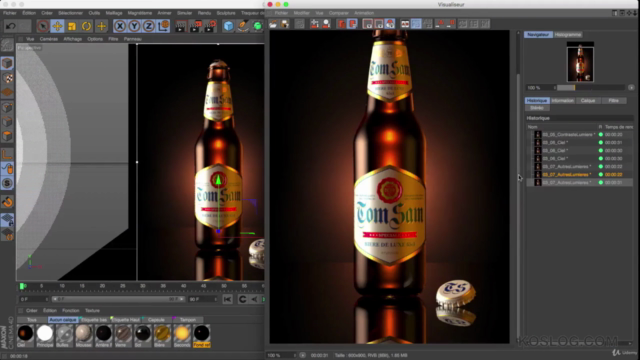Click the Undo arrow icon

click(x=11, y=26)
